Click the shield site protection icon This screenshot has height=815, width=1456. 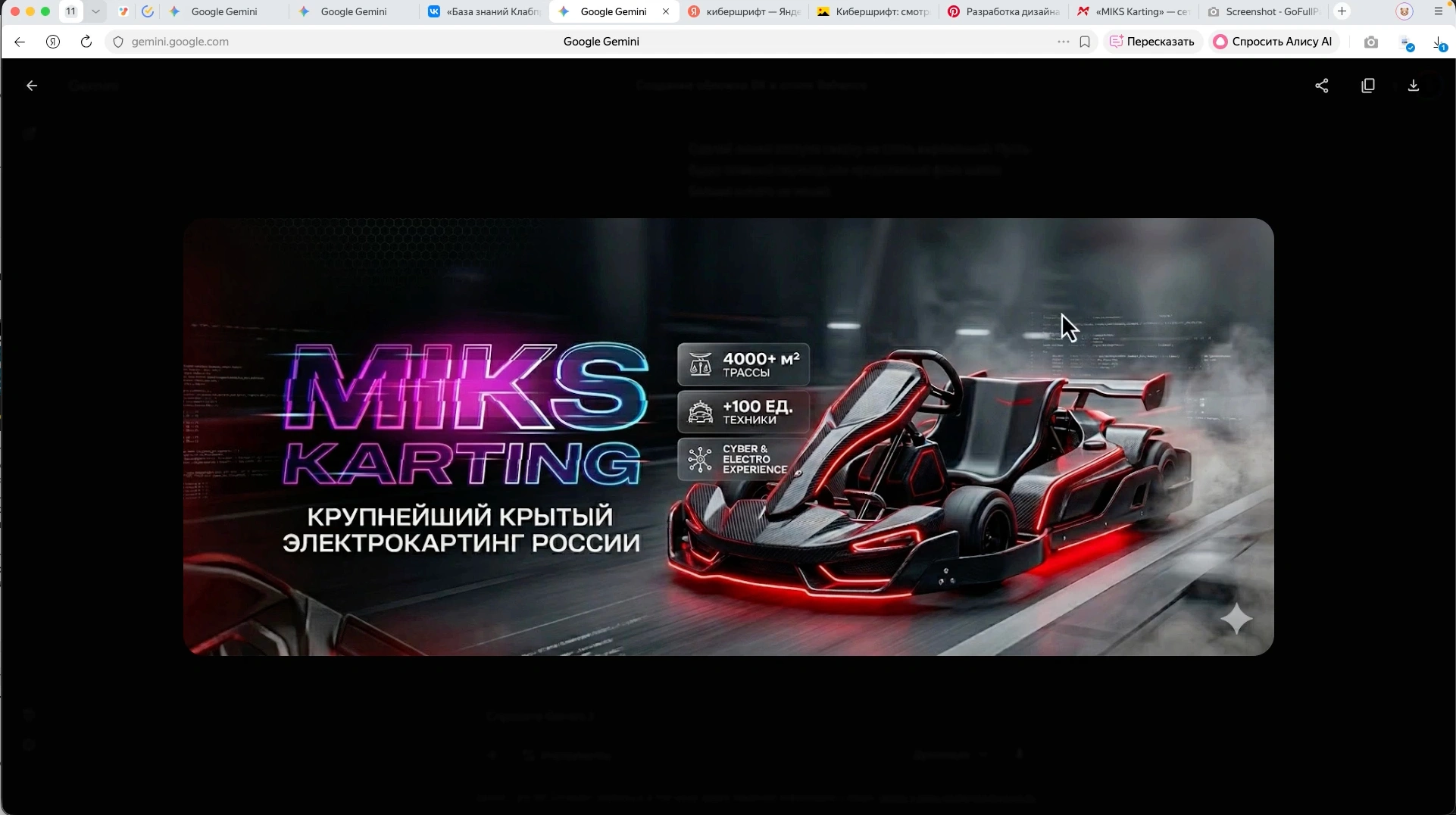tap(118, 42)
